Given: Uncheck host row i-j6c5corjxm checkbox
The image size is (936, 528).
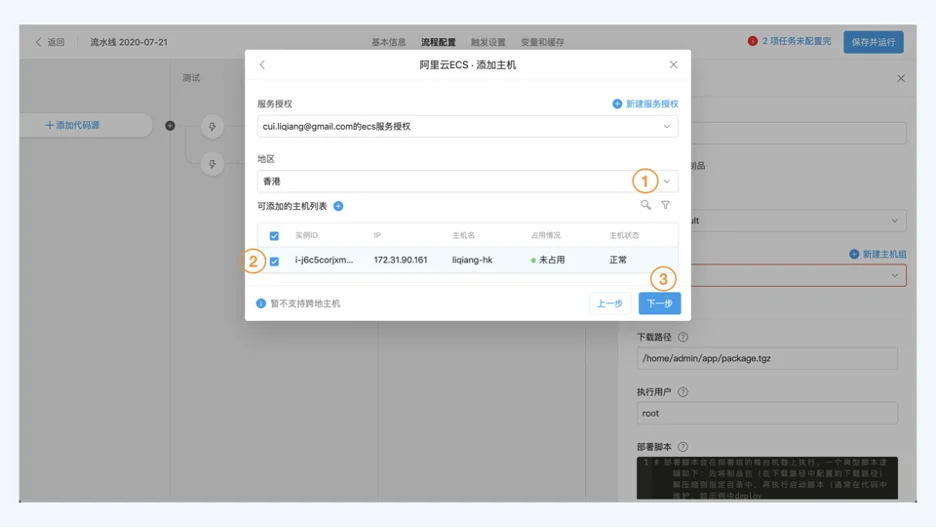Looking at the screenshot, I should pyautogui.click(x=274, y=261).
